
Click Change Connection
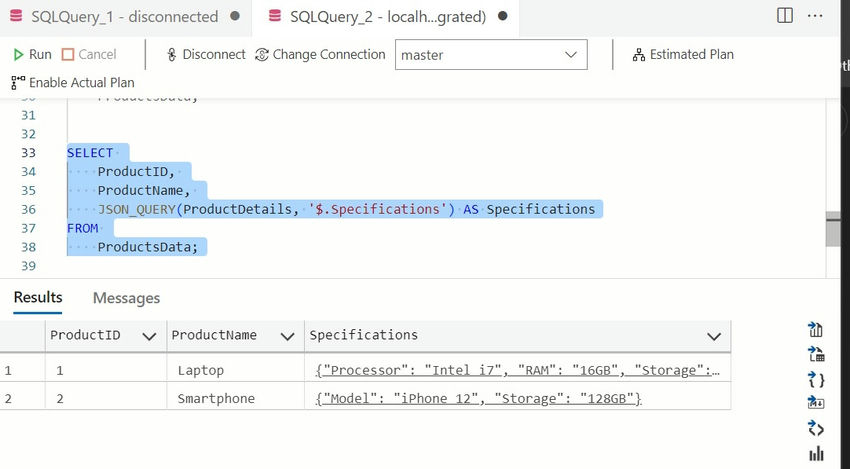click(x=320, y=54)
